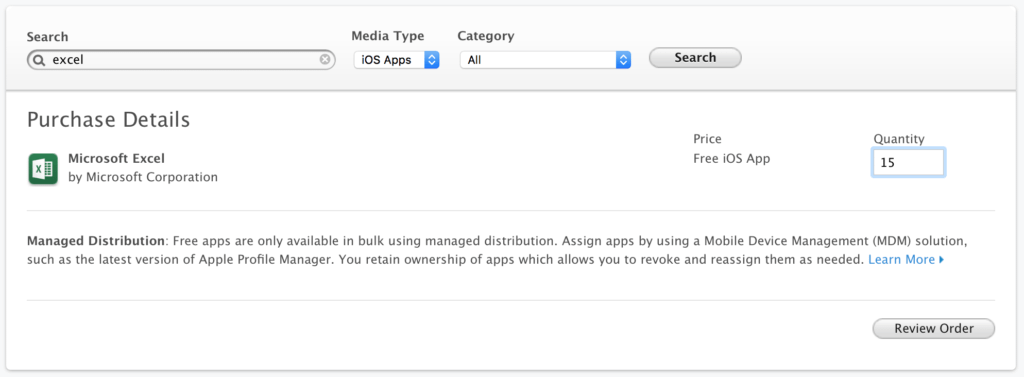This screenshot has height=377, width=1024.
Task: Click the Search button
Action: pos(695,57)
